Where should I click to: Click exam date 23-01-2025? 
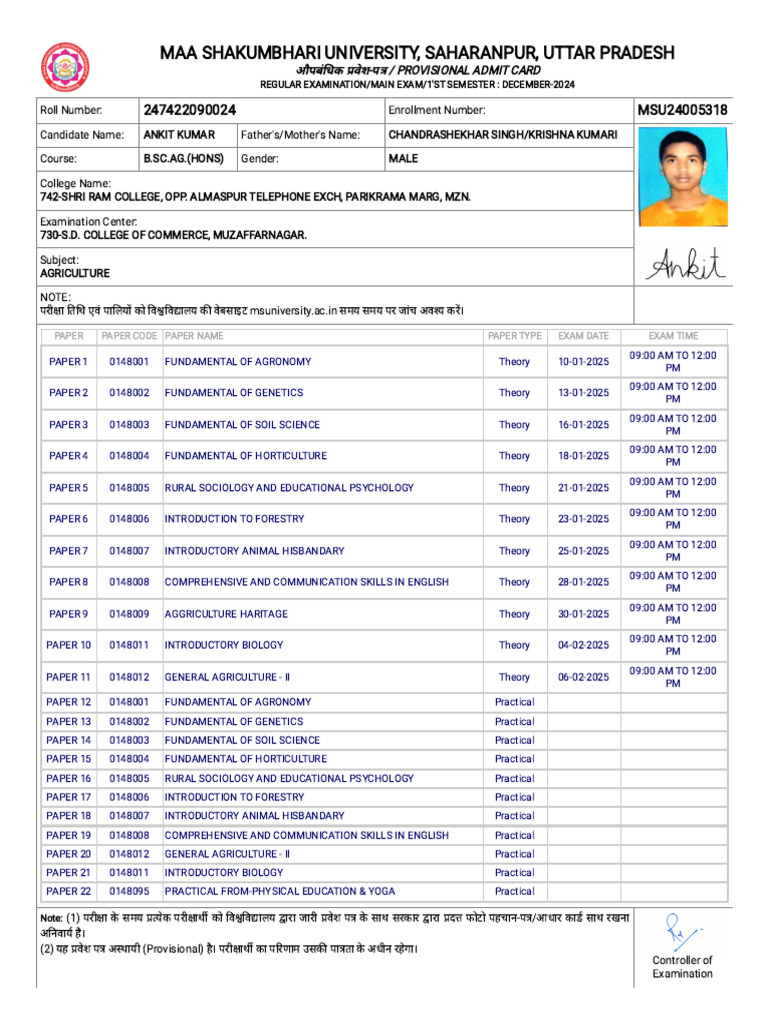coord(583,519)
